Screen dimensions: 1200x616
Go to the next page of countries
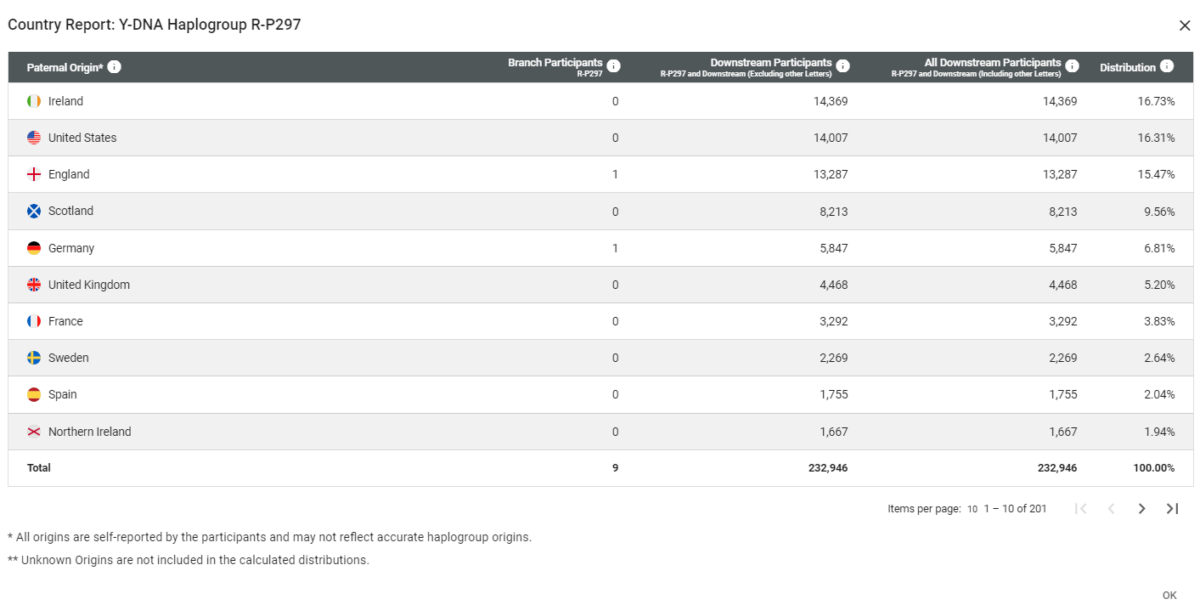(1141, 508)
